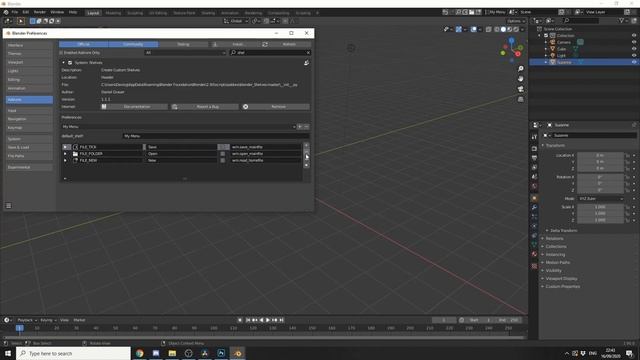Open the Object properties orange square tab
Screen dimensions: 640x360
pos(534,198)
